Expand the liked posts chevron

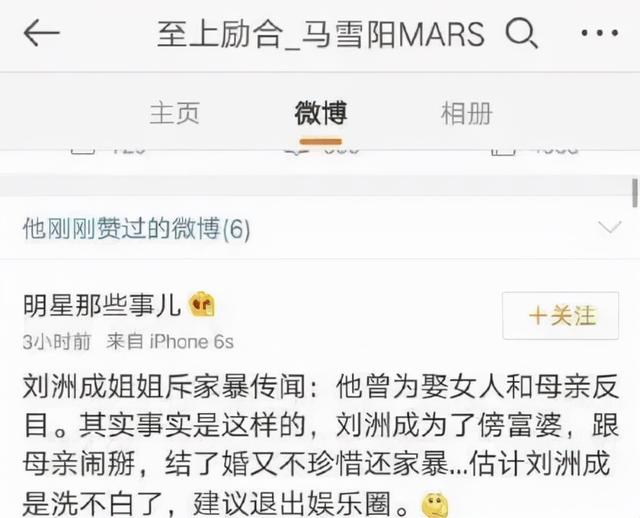pos(609,227)
